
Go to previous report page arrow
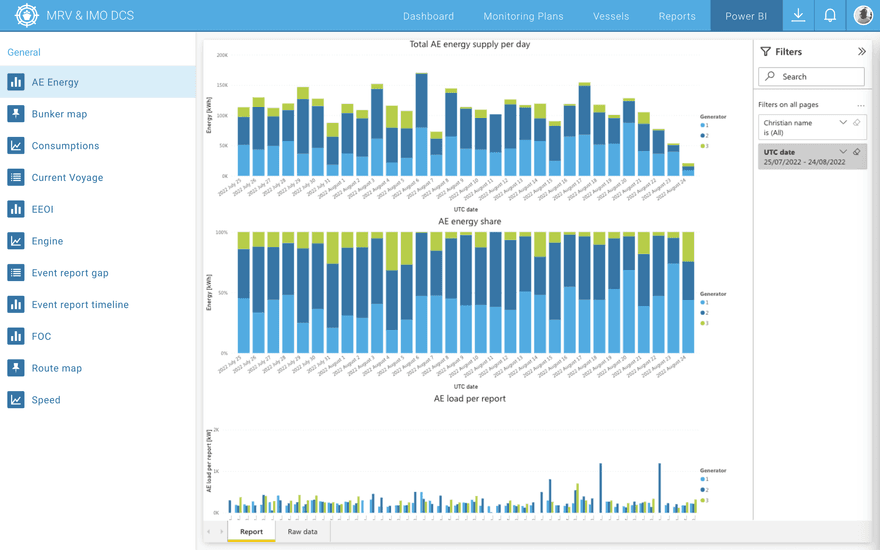point(209,531)
